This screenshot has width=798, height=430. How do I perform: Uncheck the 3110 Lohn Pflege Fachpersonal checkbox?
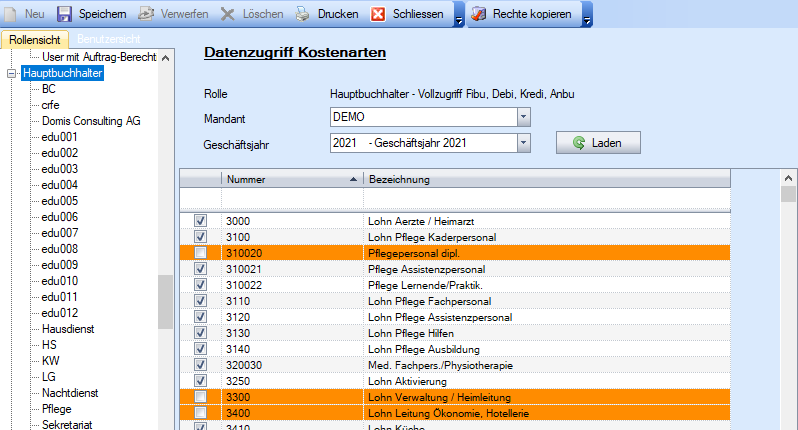click(201, 301)
